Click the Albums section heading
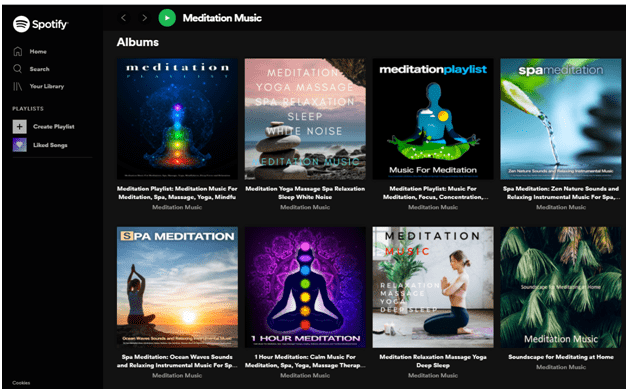 click(x=138, y=42)
